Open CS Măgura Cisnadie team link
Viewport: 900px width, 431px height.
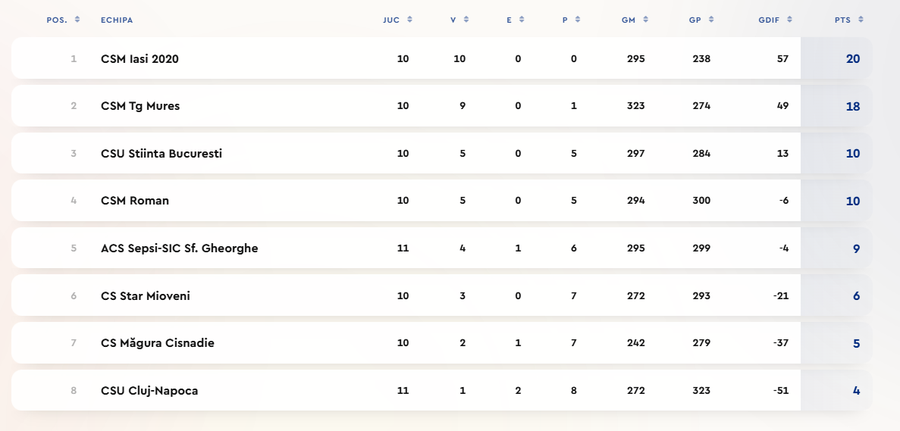click(x=157, y=343)
